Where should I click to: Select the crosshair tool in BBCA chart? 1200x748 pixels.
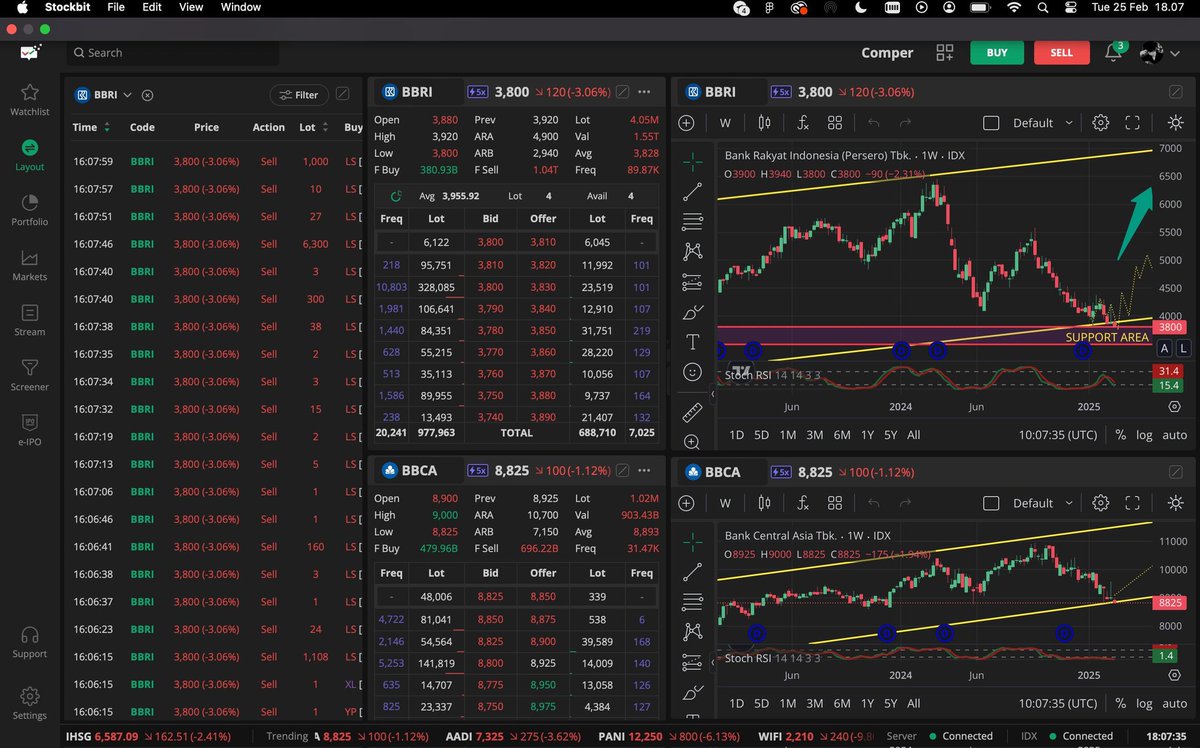pos(691,541)
